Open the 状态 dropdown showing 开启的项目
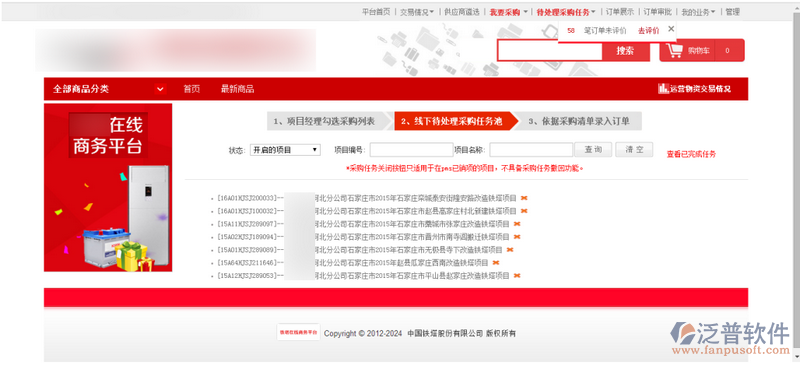This screenshot has height=366, width=800. click(x=285, y=150)
